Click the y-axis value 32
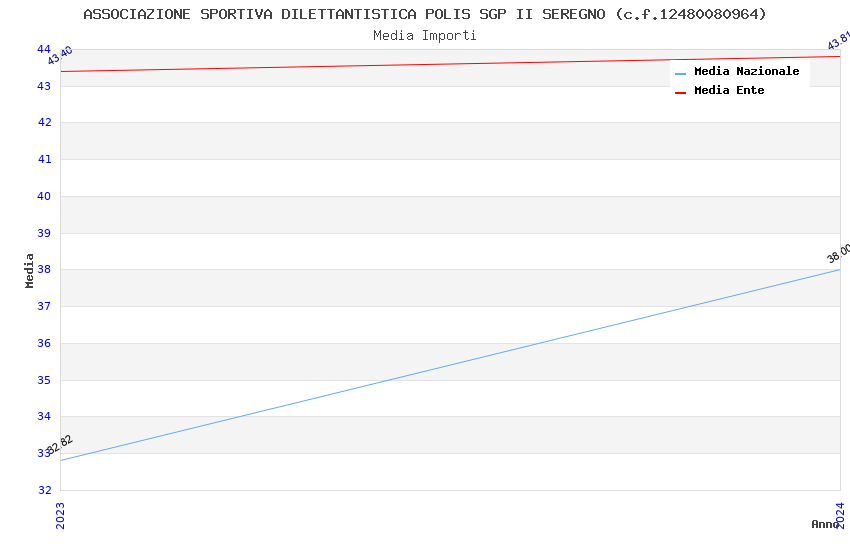Image resolution: width=850 pixels, height=550 pixels. click(44, 490)
